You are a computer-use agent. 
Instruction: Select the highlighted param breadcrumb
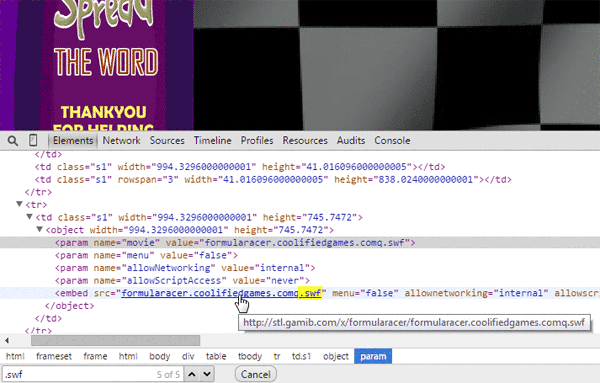coord(373,356)
